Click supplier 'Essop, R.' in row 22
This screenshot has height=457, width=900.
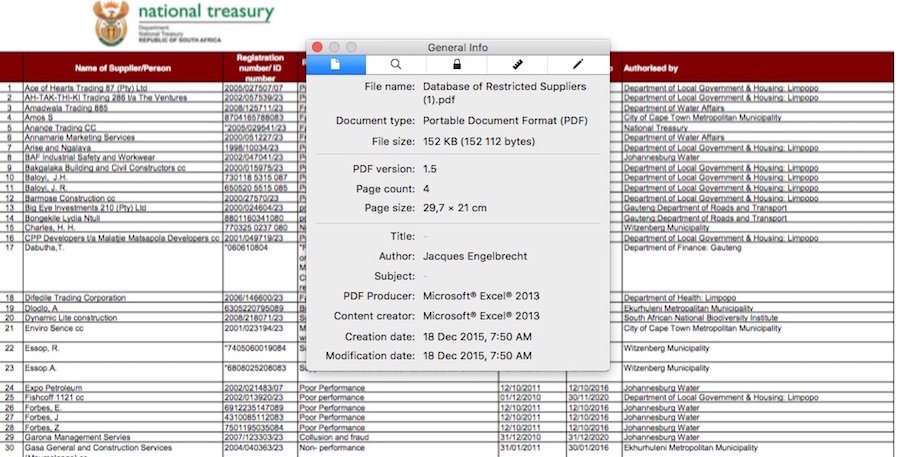click(x=42, y=348)
